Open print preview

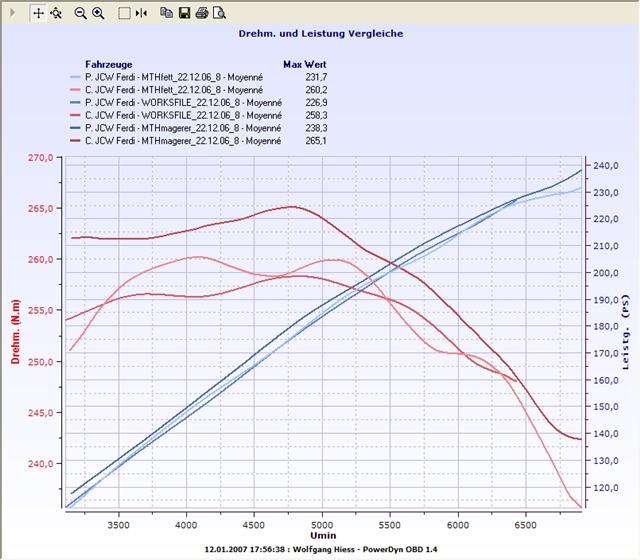[218, 14]
